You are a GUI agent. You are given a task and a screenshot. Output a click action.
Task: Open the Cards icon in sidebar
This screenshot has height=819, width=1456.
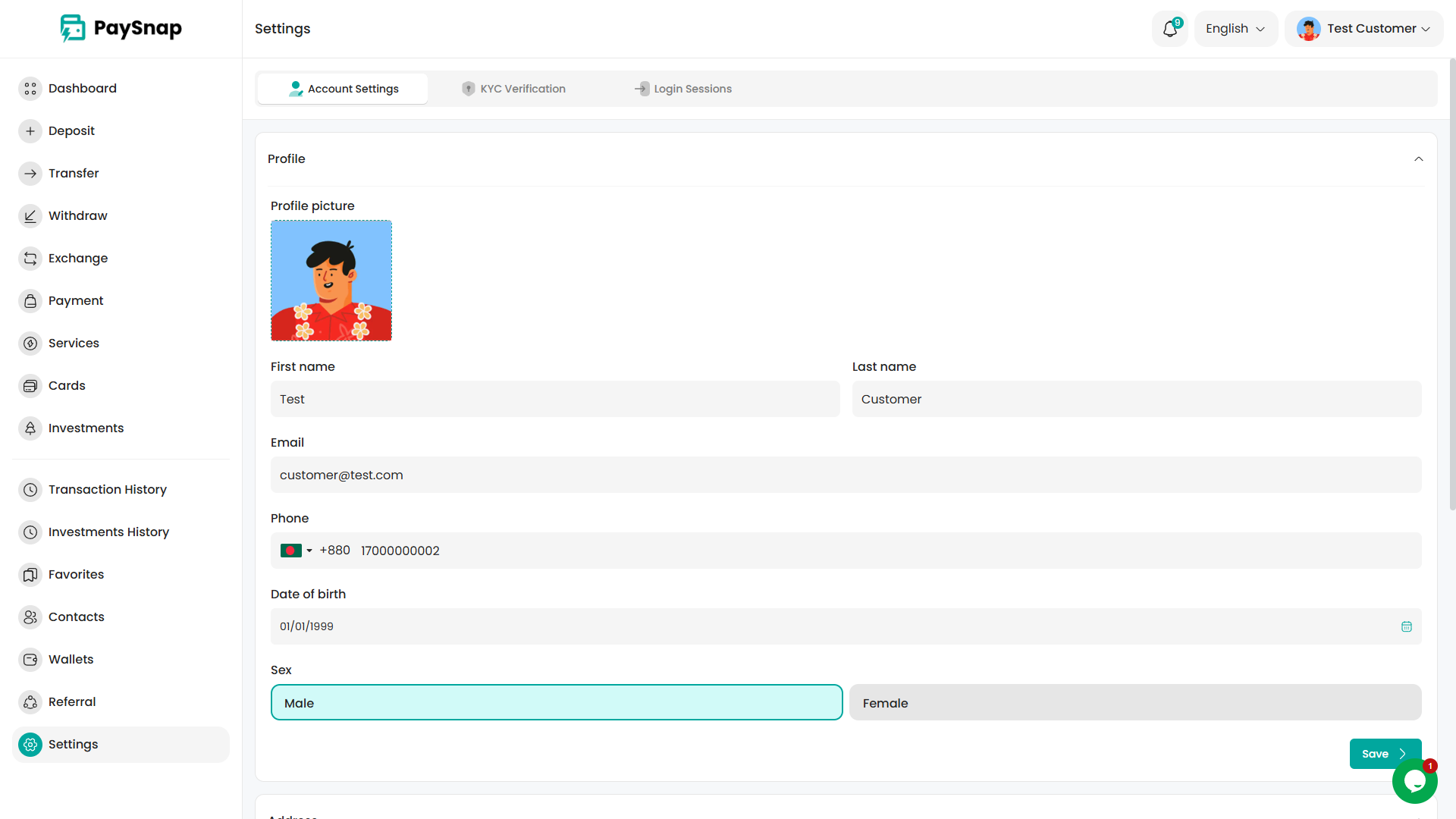30,386
